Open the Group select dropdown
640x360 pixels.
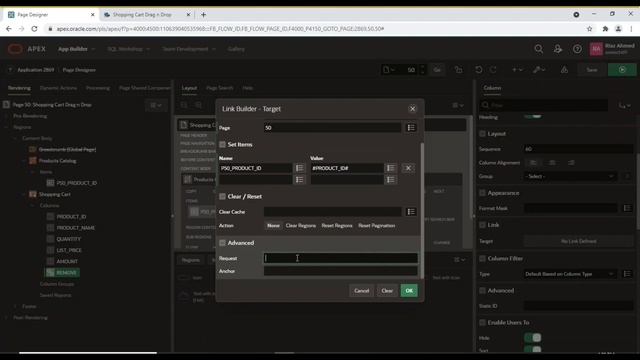[x=570, y=176]
